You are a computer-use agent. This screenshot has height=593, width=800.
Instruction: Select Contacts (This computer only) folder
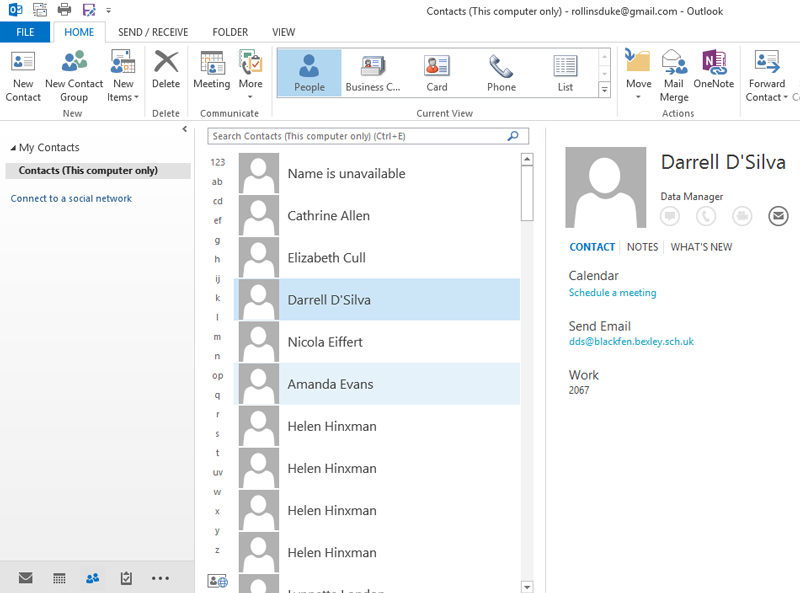pyautogui.click(x=98, y=170)
